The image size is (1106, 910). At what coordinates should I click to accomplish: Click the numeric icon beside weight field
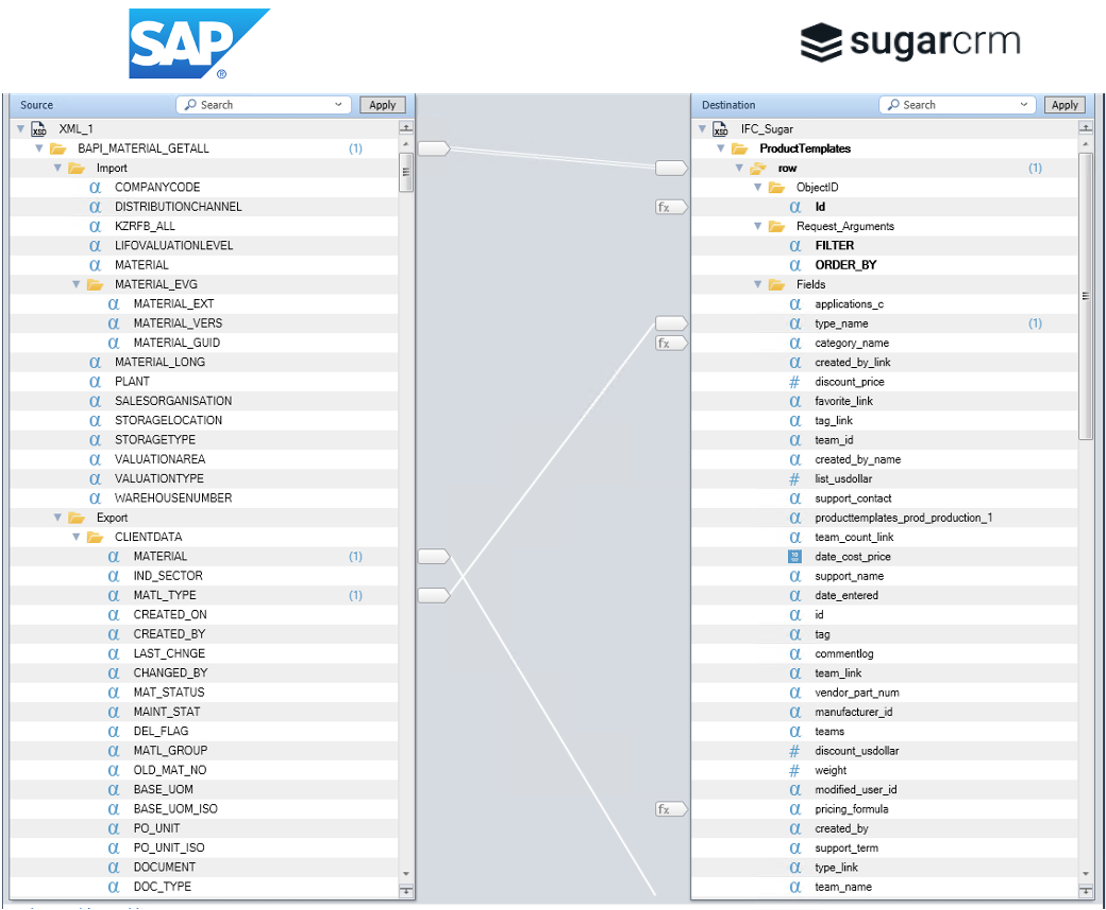click(x=793, y=770)
